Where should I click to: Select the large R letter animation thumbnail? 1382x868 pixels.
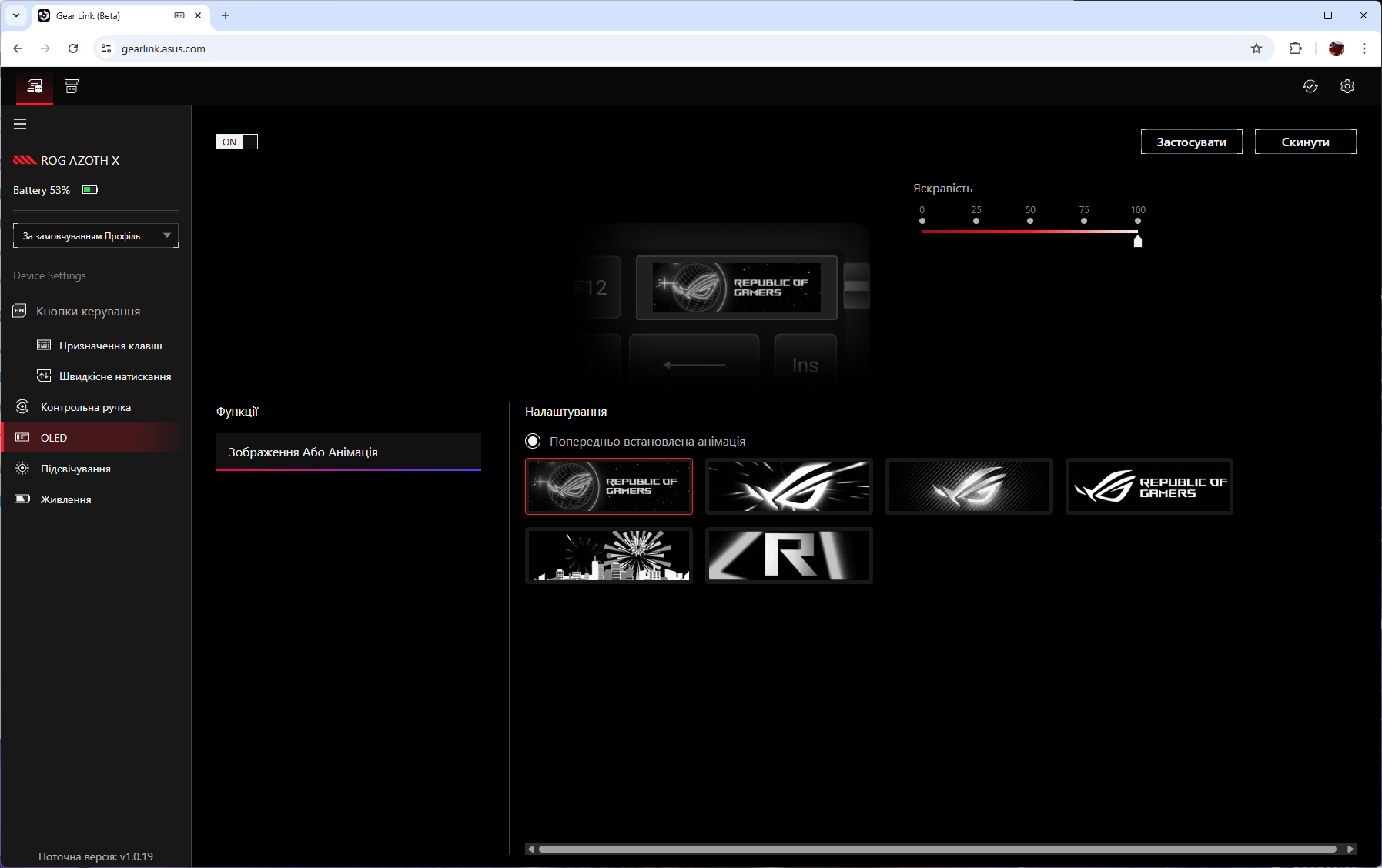(x=789, y=556)
